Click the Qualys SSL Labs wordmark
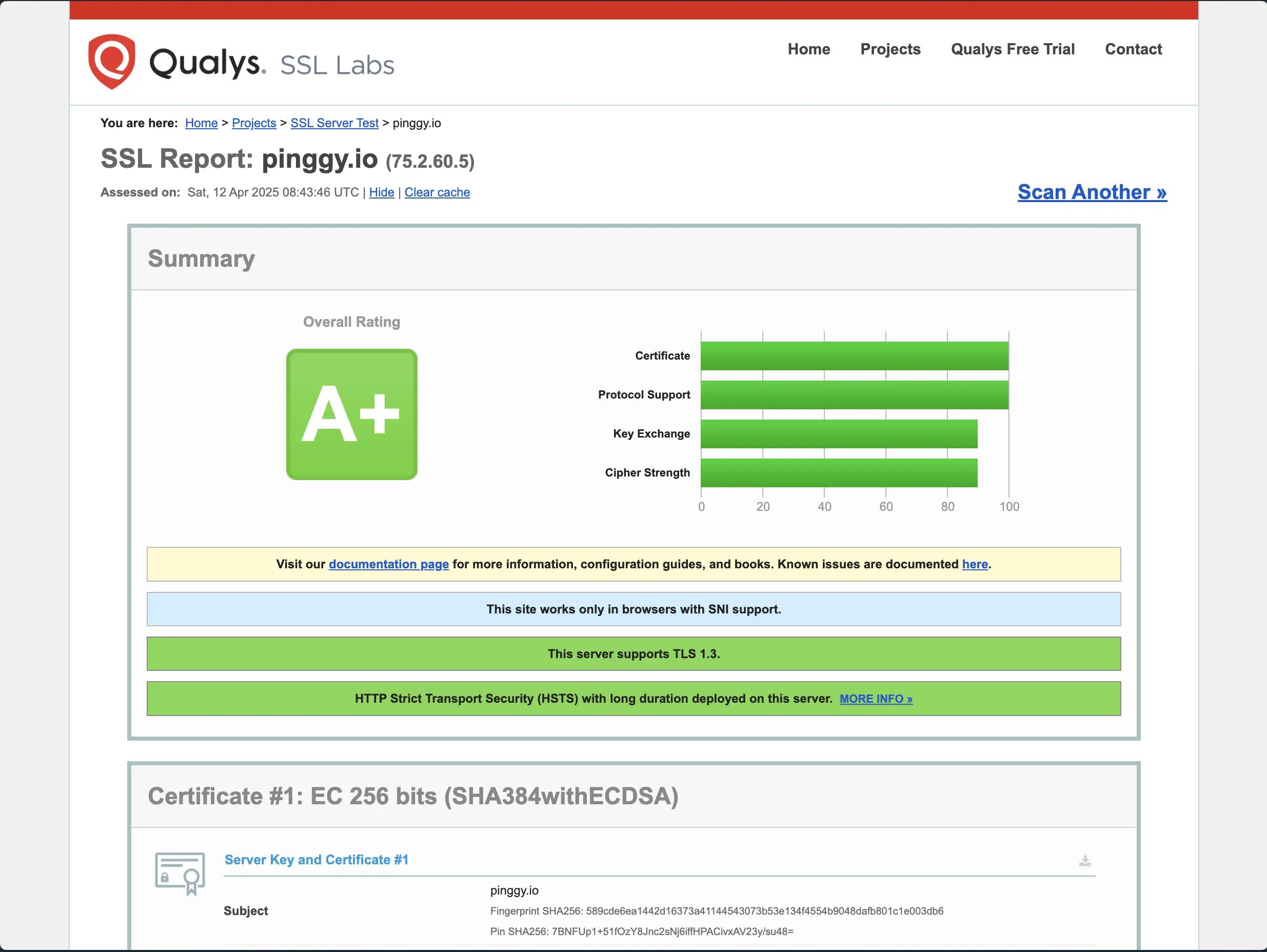 (x=272, y=63)
